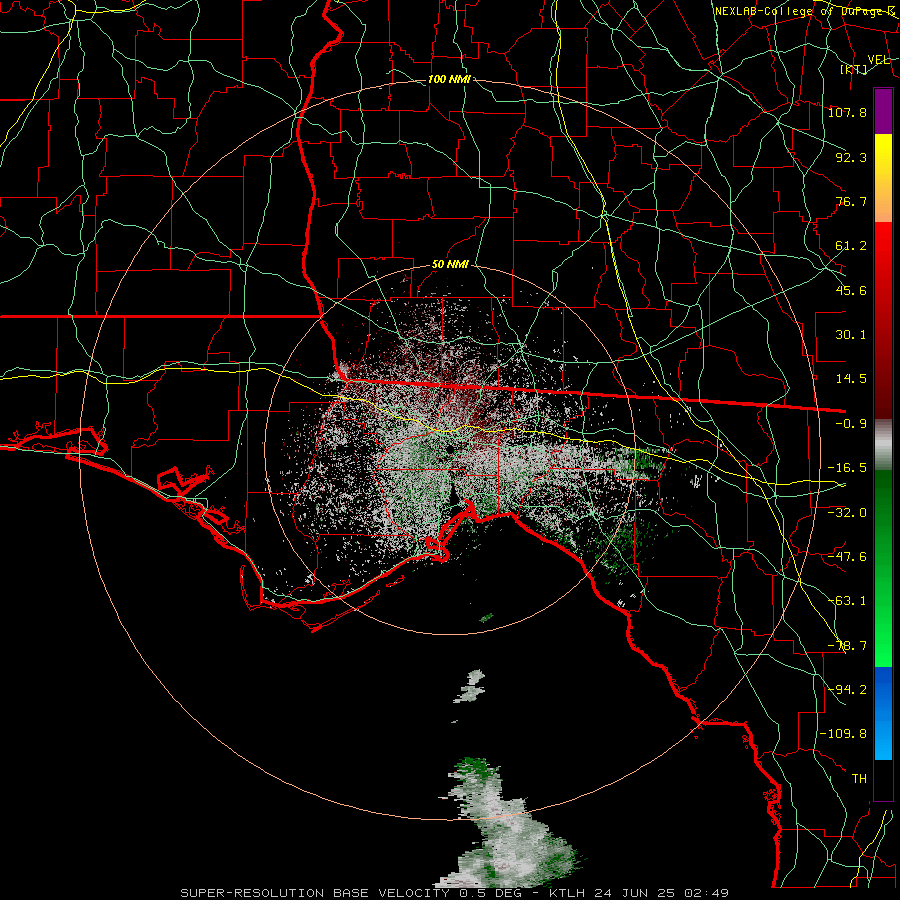Click the radar site center at KTLH

[x=449, y=449]
